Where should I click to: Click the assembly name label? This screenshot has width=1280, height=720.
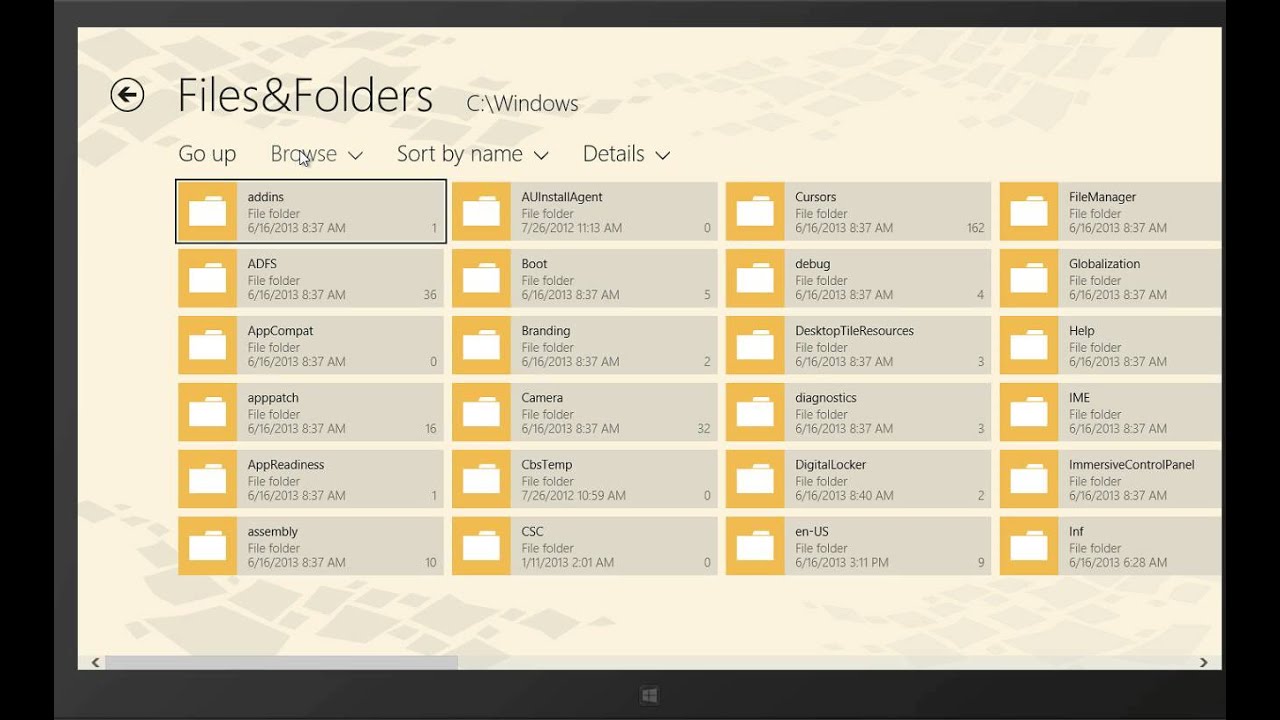273,532
